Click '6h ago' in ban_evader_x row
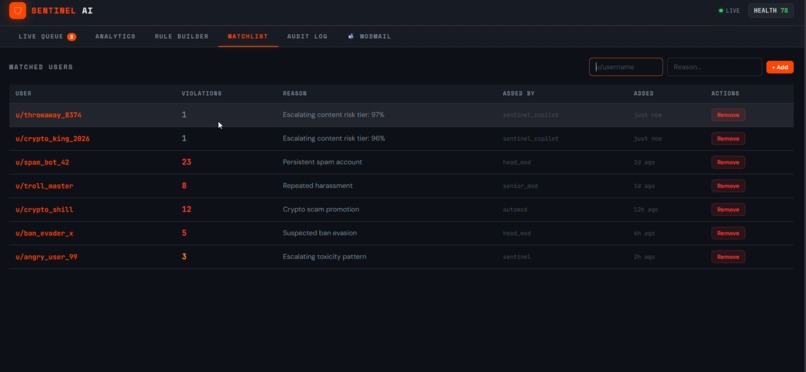Viewport: 806px width, 372px height. tap(644, 233)
